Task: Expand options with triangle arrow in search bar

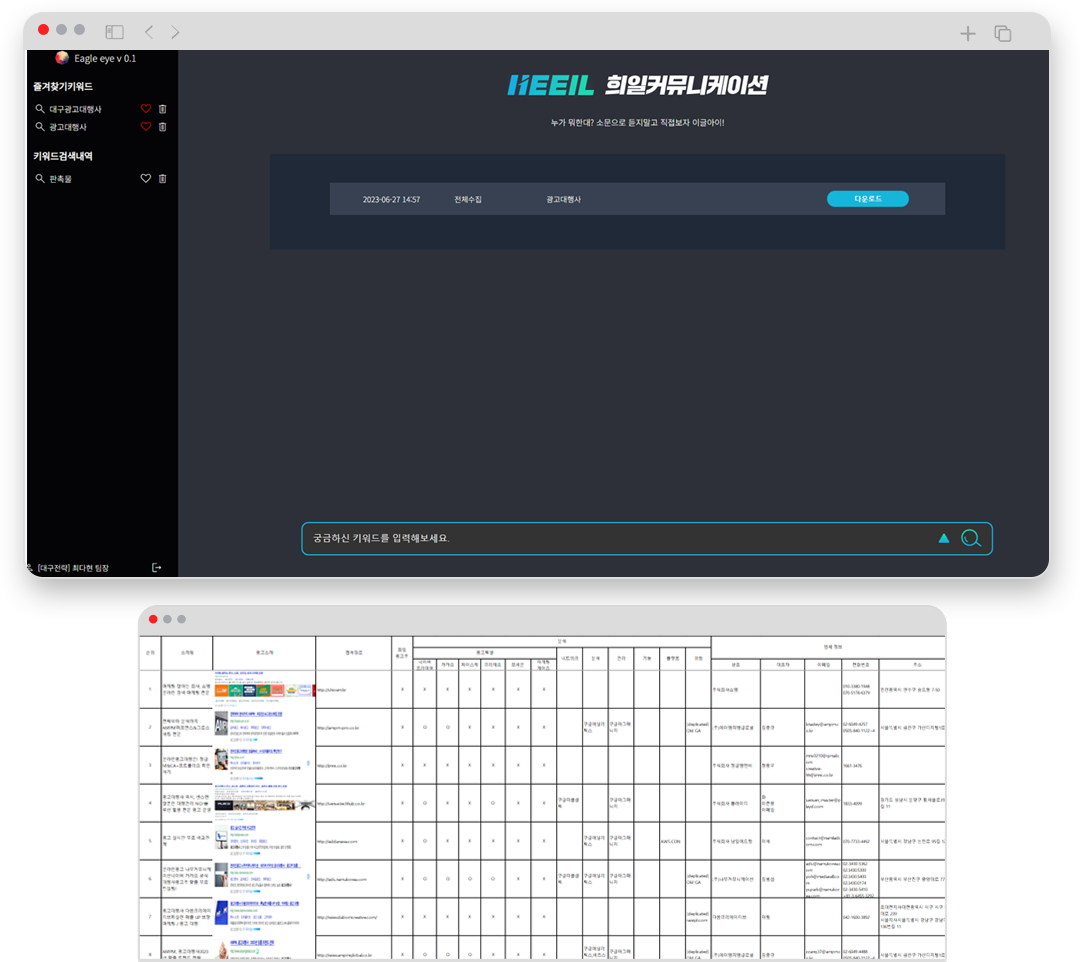Action: point(943,538)
